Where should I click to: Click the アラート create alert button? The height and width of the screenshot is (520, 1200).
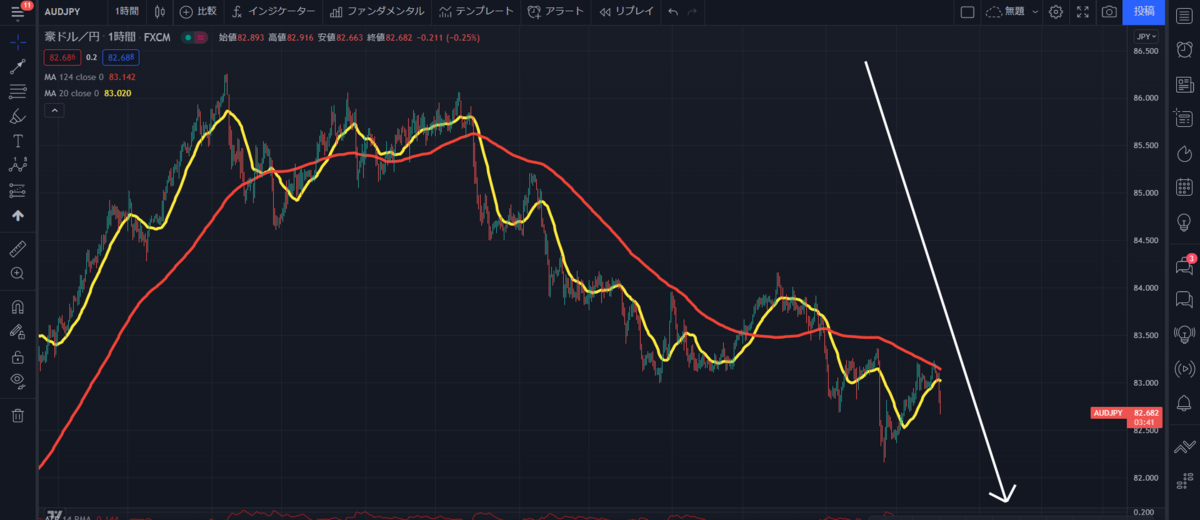point(556,12)
